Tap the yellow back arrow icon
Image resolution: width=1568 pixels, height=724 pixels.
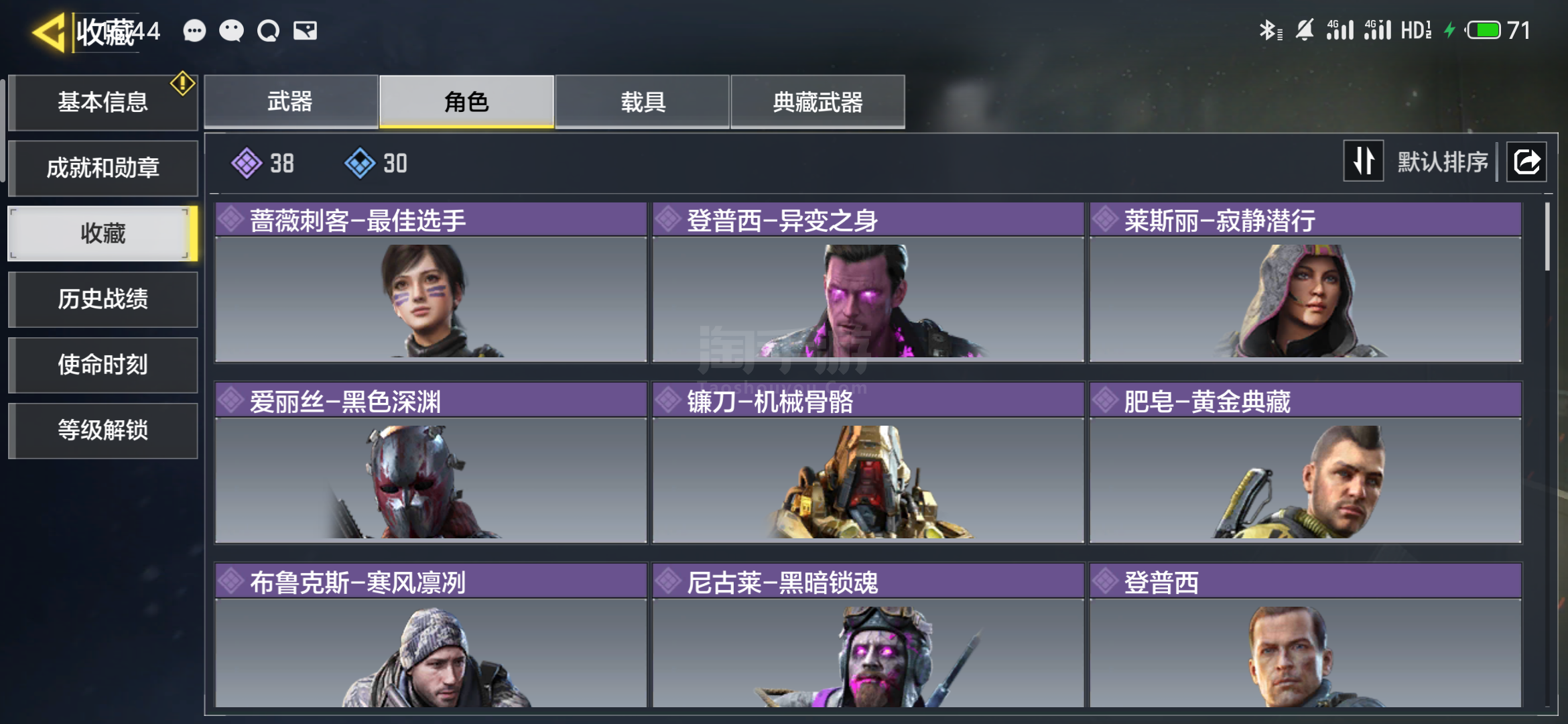pos(48,32)
